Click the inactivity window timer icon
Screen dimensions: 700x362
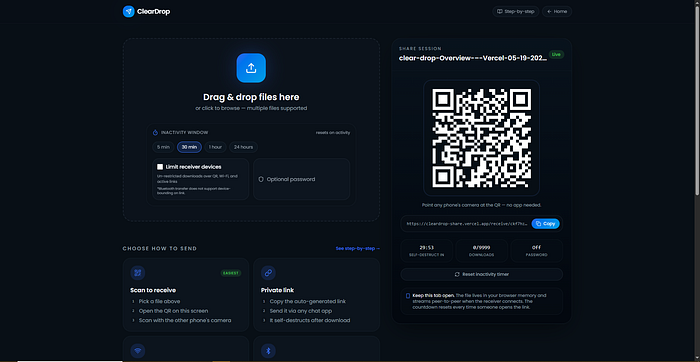pos(155,133)
